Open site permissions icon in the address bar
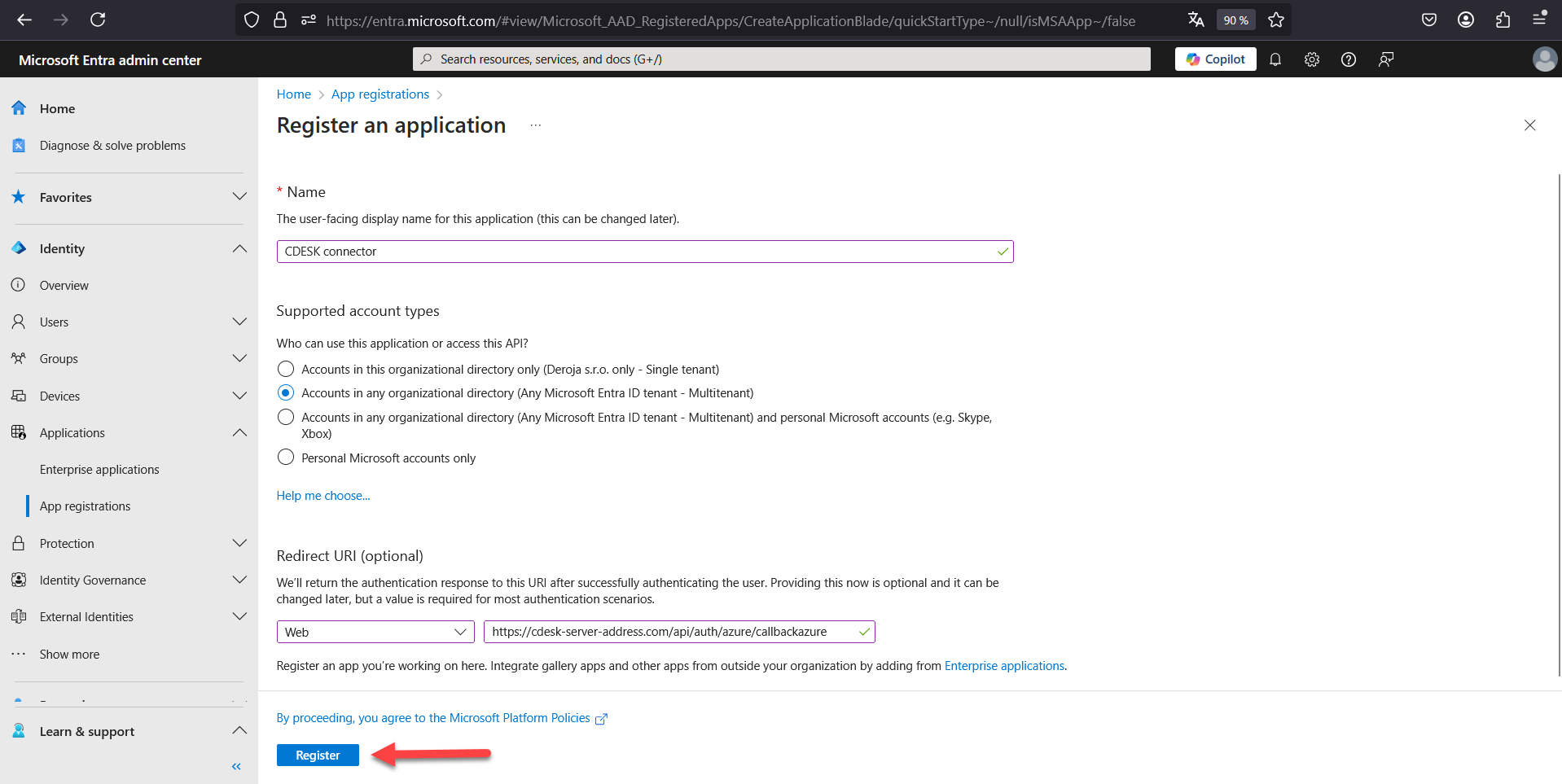The image size is (1562, 784). (x=309, y=20)
